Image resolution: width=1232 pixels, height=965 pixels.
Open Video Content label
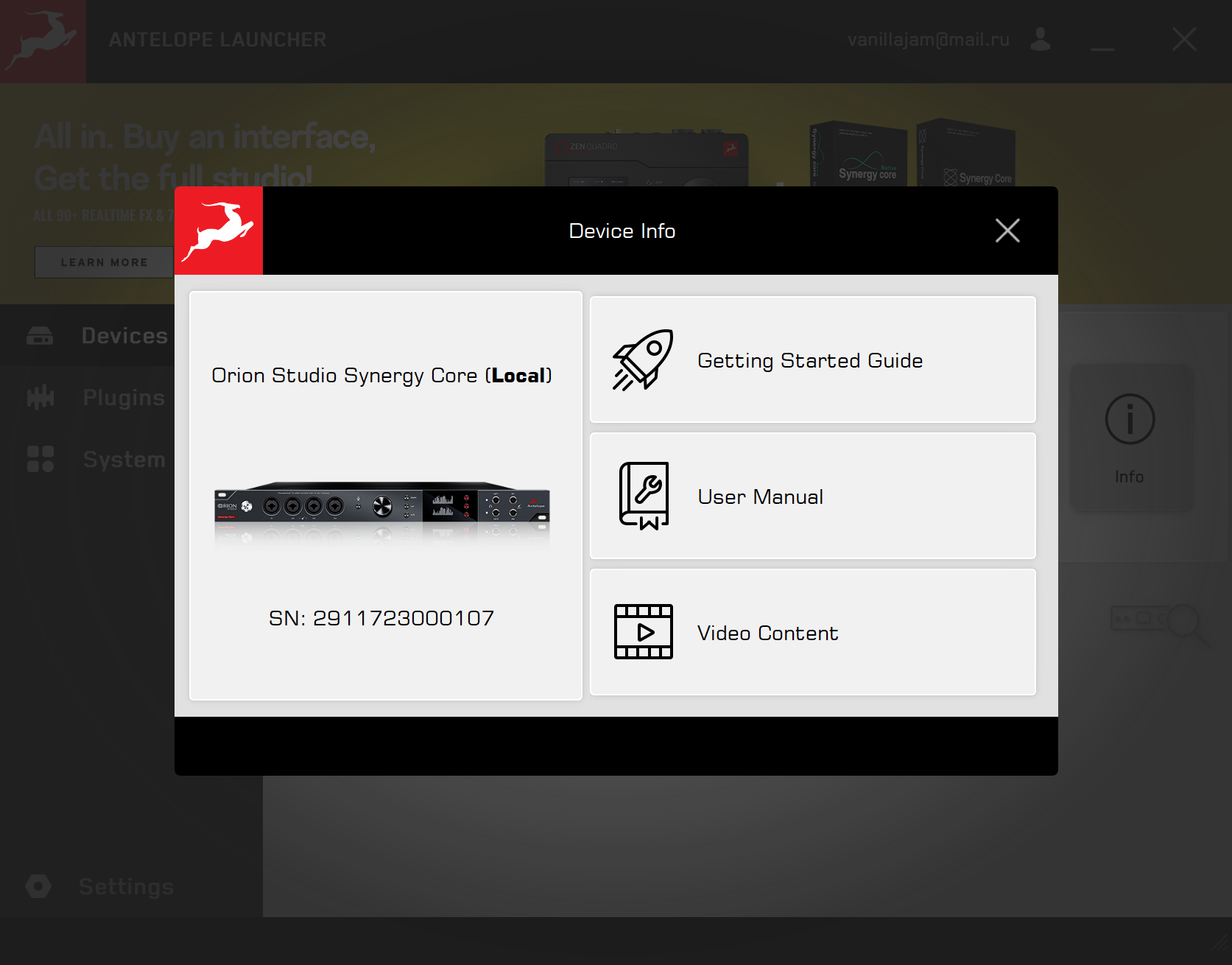click(x=767, y=634)
